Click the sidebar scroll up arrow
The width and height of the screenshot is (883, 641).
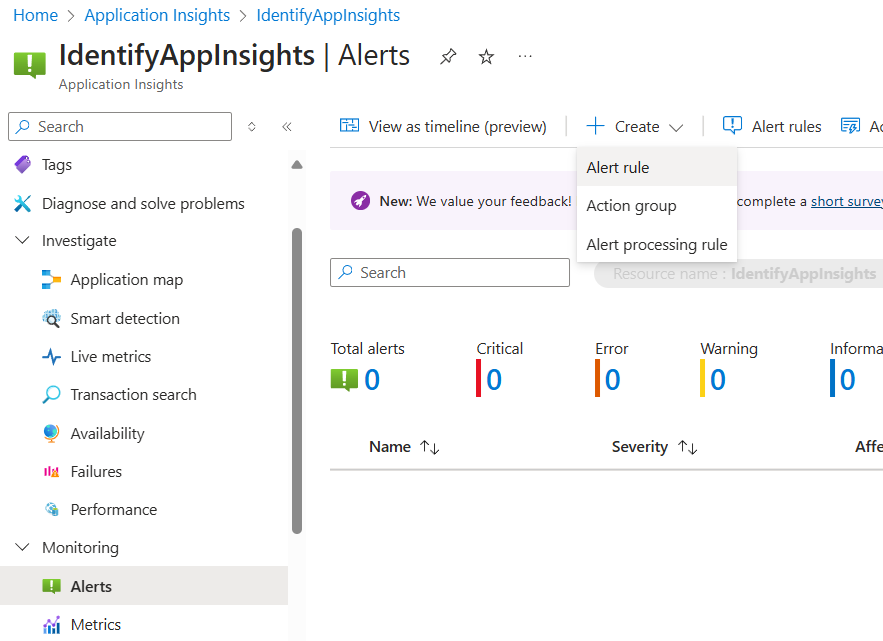tap(297, 164)
